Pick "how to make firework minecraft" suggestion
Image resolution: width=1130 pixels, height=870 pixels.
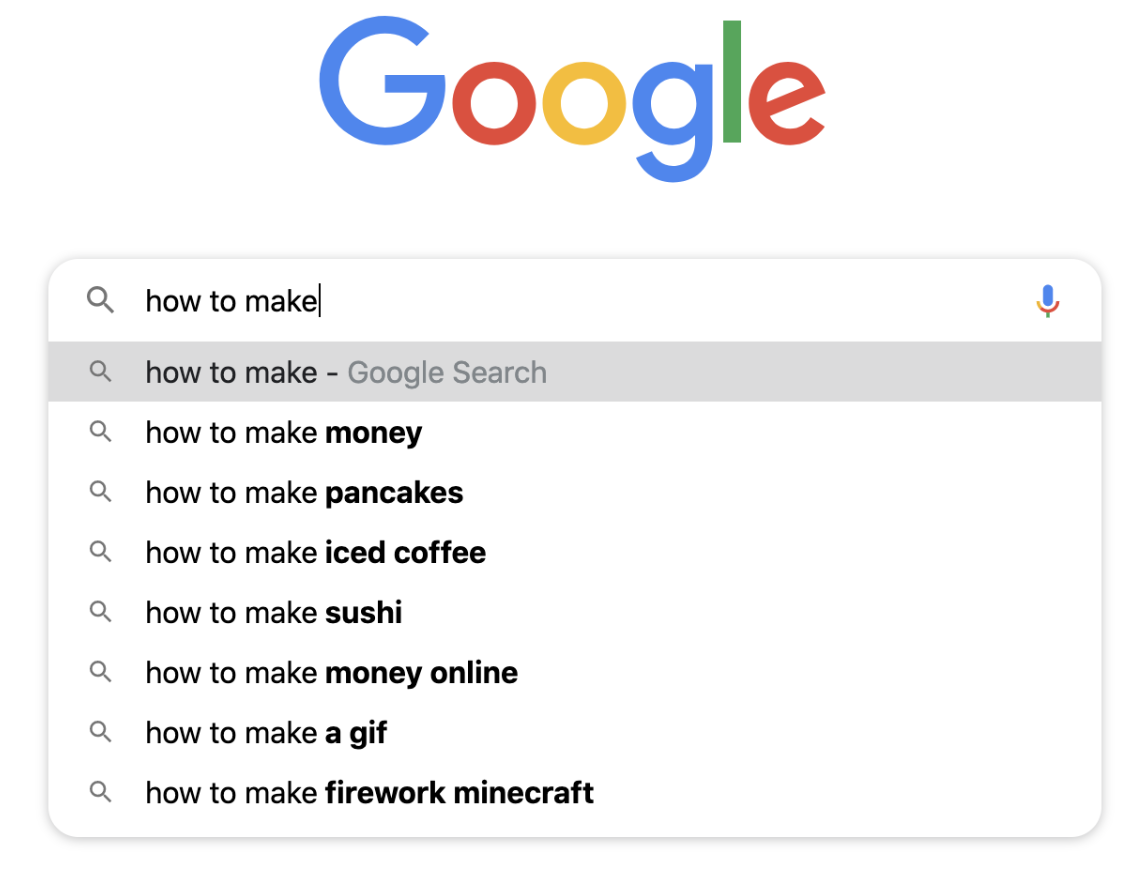pyautogui.click(x=369, y=793)
